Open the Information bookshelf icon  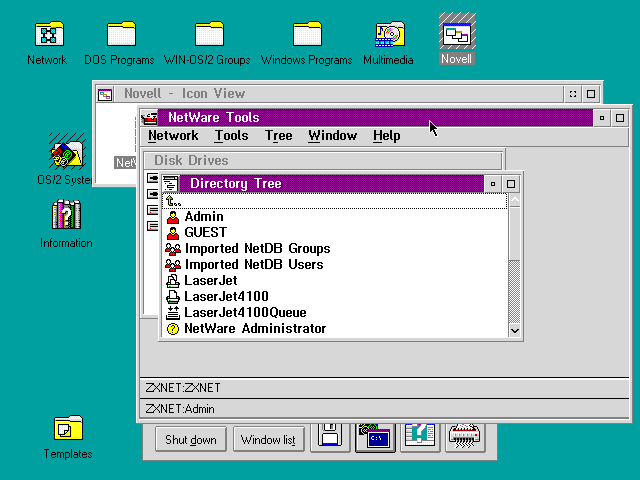[66, 214]
